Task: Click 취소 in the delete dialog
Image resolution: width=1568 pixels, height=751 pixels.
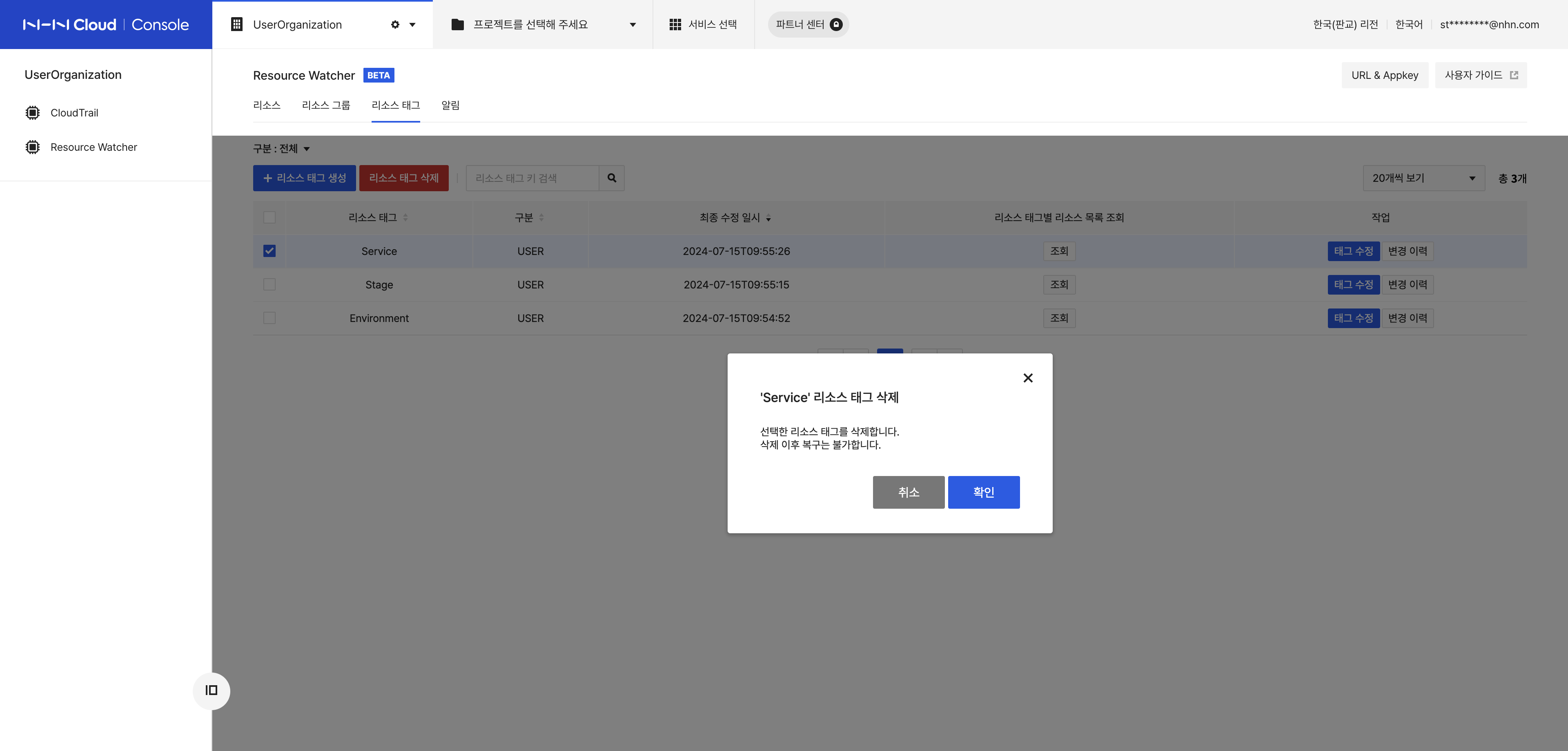Action: [908, 492]
